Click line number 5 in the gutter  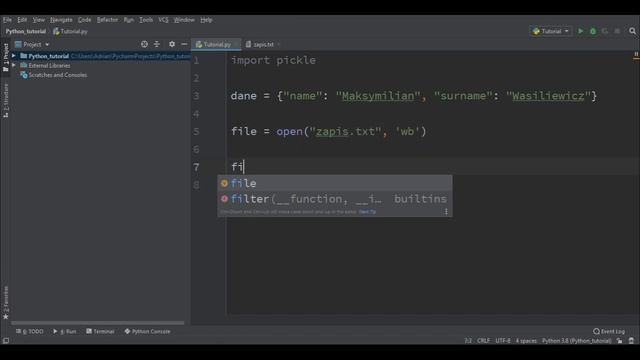pyautogui.click(x=196, y=131)
